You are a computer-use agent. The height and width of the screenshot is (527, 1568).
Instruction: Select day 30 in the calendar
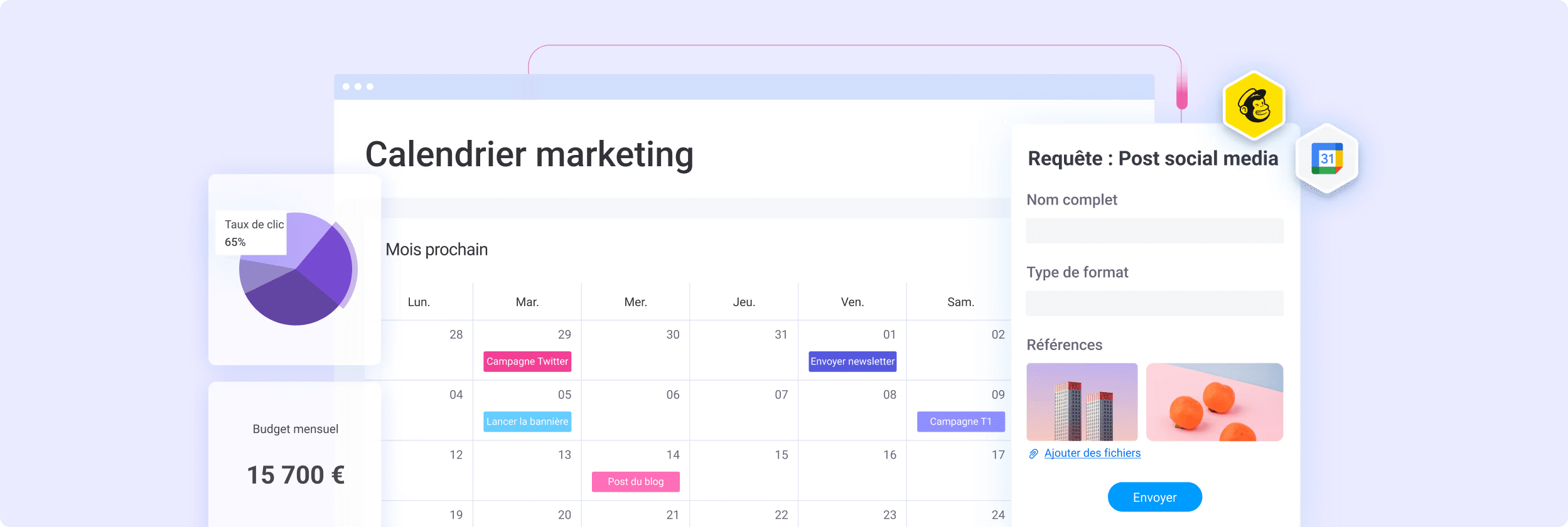(672, 334)
